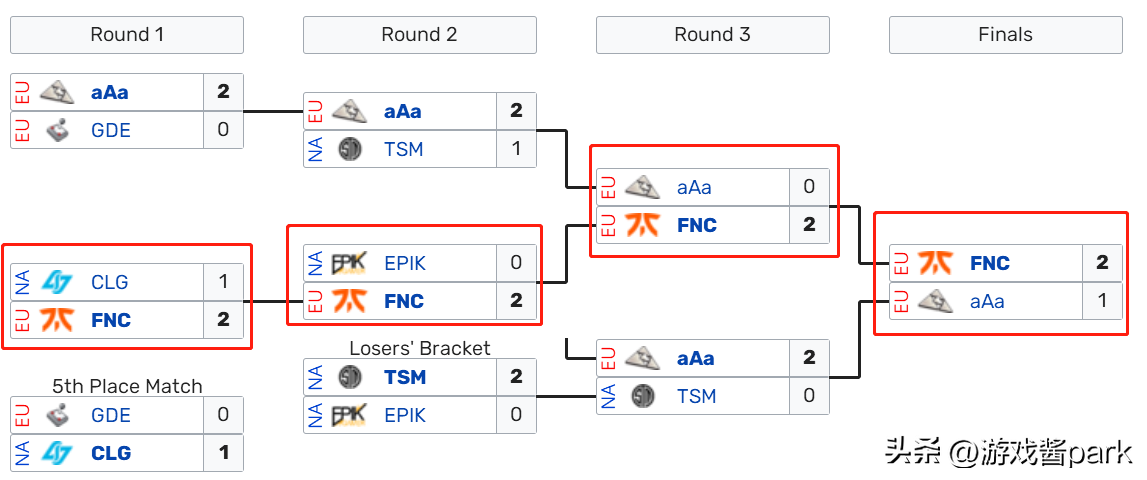
Task: Select the Round 3 header
Action: click(x=712, y=34)
